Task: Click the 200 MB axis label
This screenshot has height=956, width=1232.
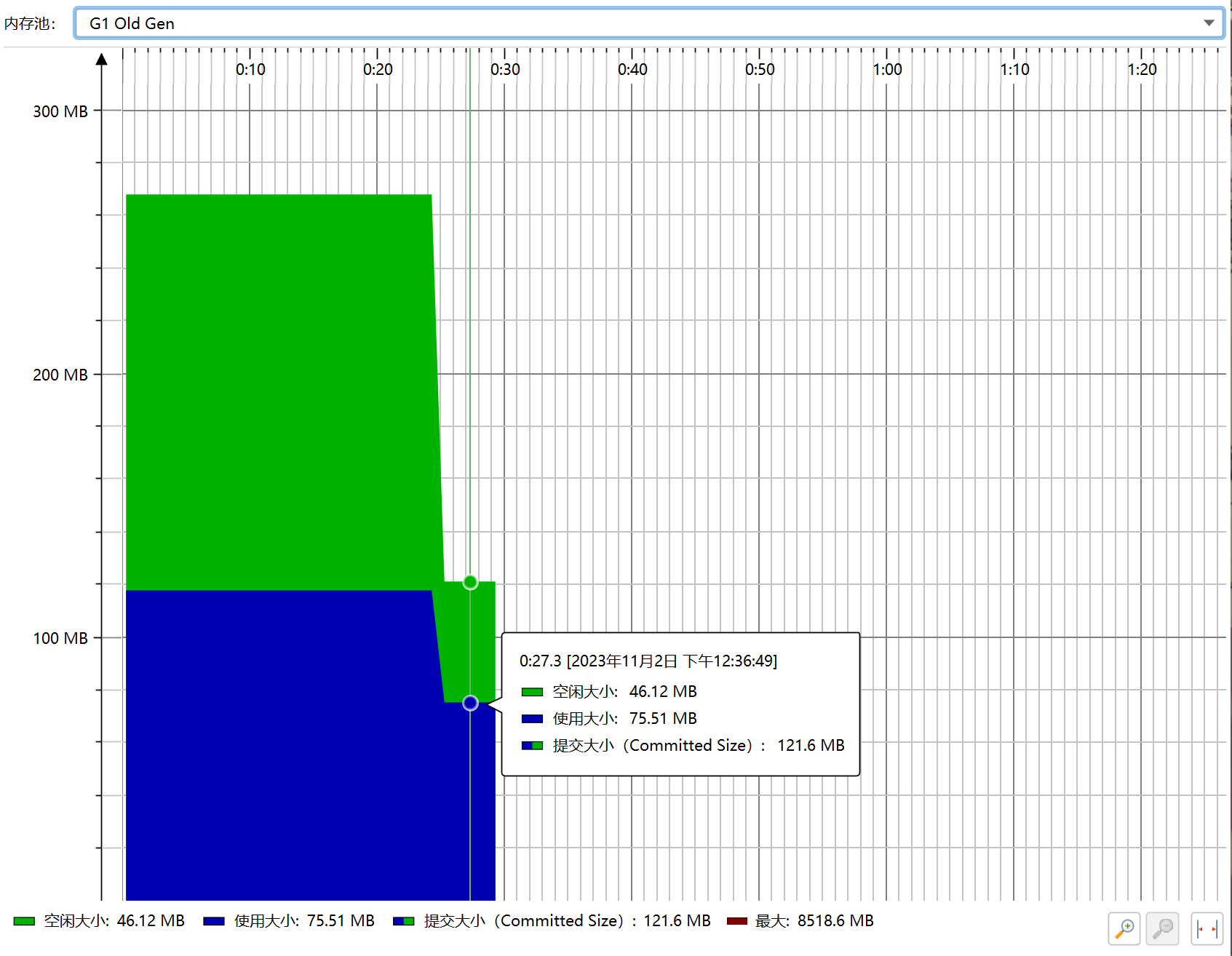Action: point(60,375)
